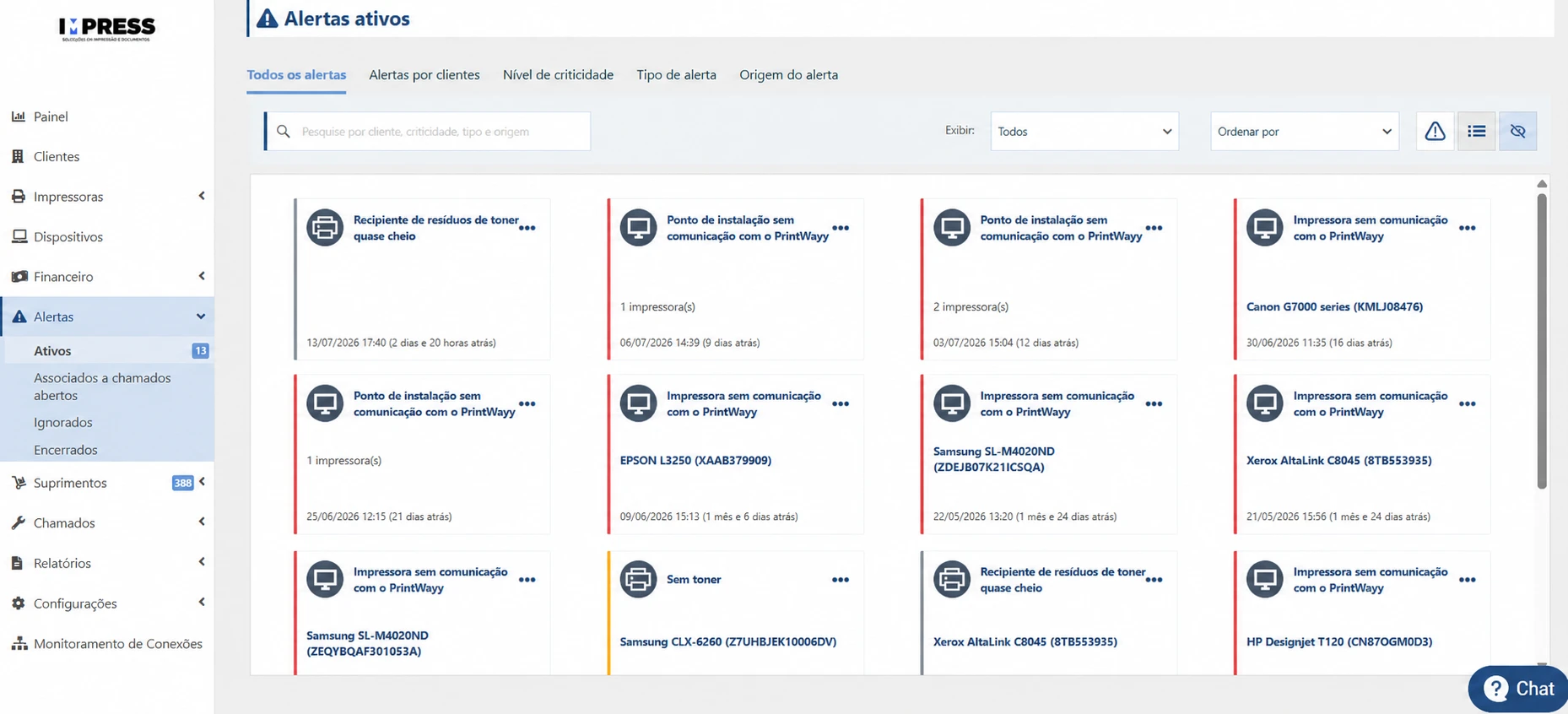The width and height of the screenshot is (1568, 714).
Task: Click scrollbar up arrow of alerts list
Action: tap(1542, 183)
